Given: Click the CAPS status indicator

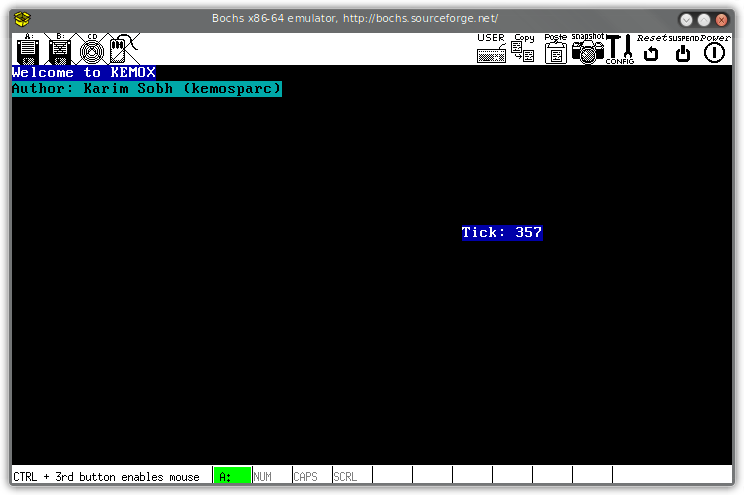Looking at the screenshot, I should click(312, 476).
